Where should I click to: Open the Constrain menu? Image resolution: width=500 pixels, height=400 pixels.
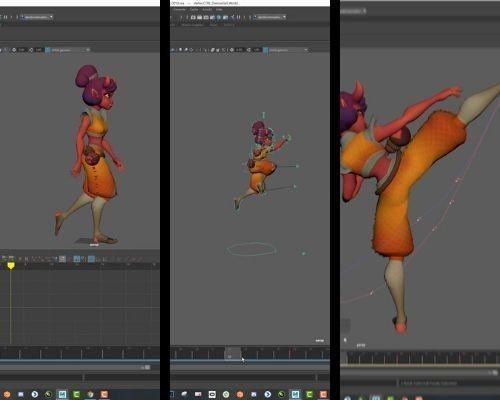tap(179, 9)
